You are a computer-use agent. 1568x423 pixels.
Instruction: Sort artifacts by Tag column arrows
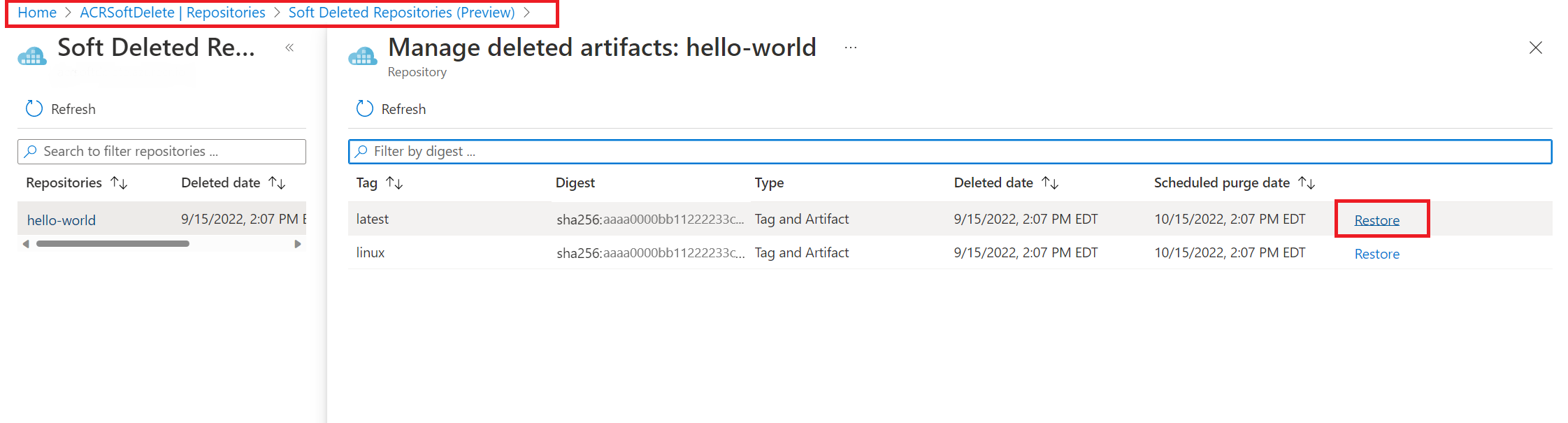pos(395,182)
